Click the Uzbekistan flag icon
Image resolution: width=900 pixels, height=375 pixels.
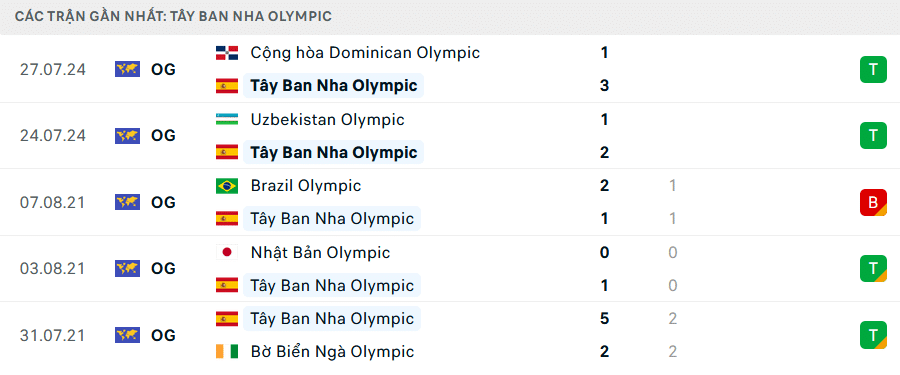click(227, 120)
